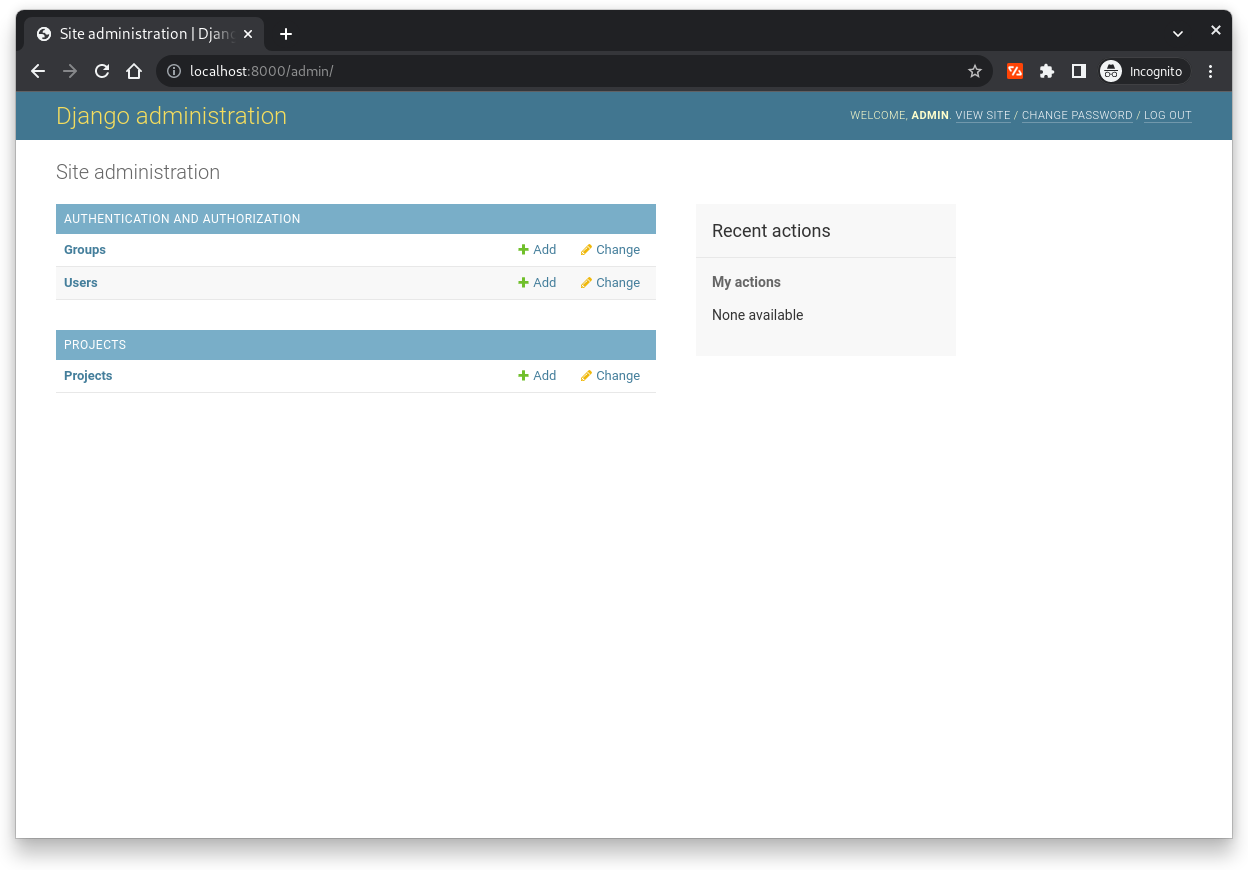This screenshot has width=1248, height=870.
Task: Open the browser three-dot menu
Action: click(x=1211, y=71)
